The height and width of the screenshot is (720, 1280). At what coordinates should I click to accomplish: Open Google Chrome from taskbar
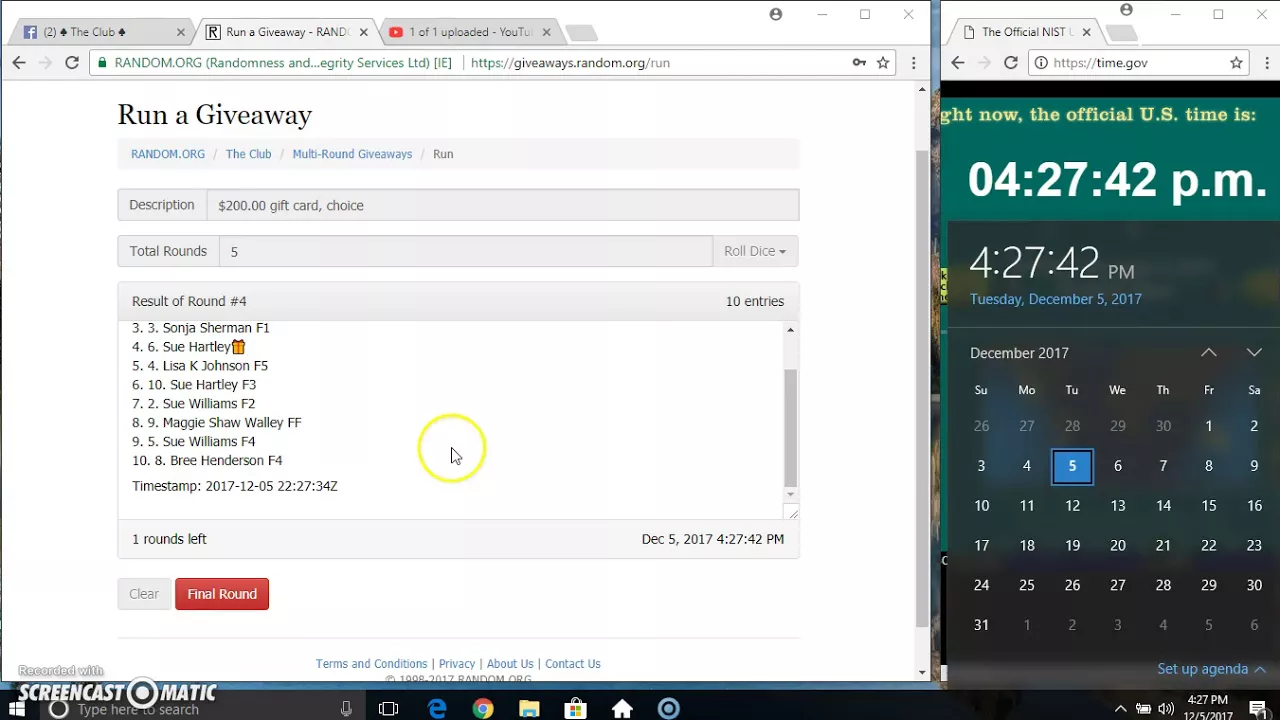[x=483, y=709]
